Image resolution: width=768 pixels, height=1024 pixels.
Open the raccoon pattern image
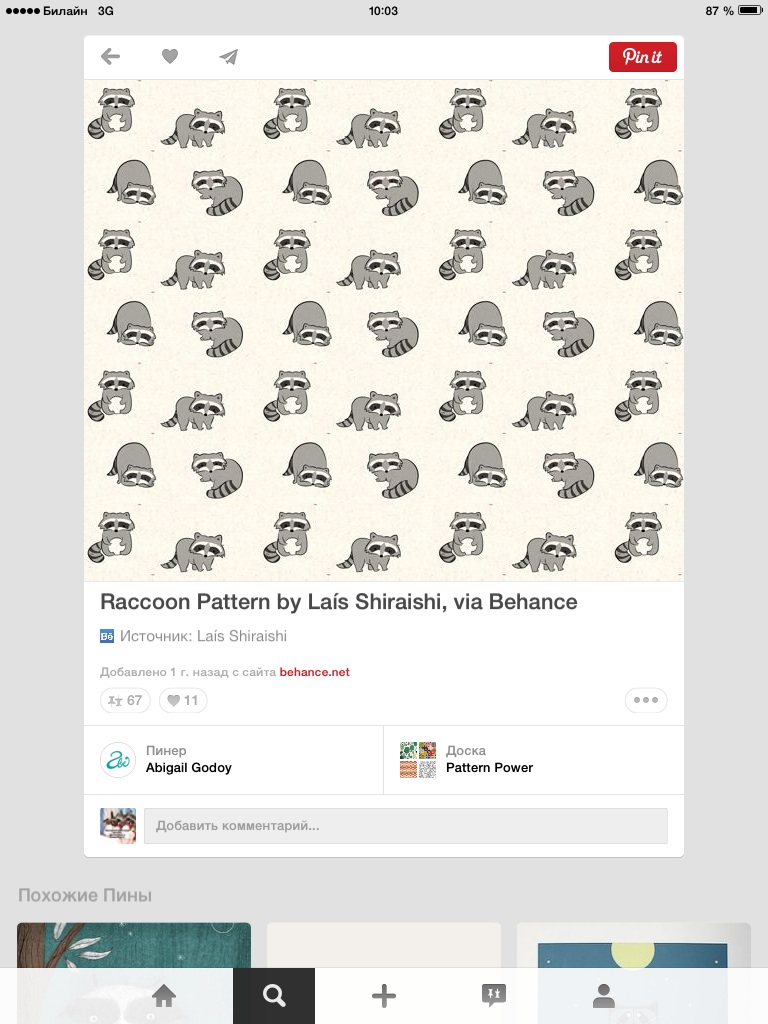384,330
